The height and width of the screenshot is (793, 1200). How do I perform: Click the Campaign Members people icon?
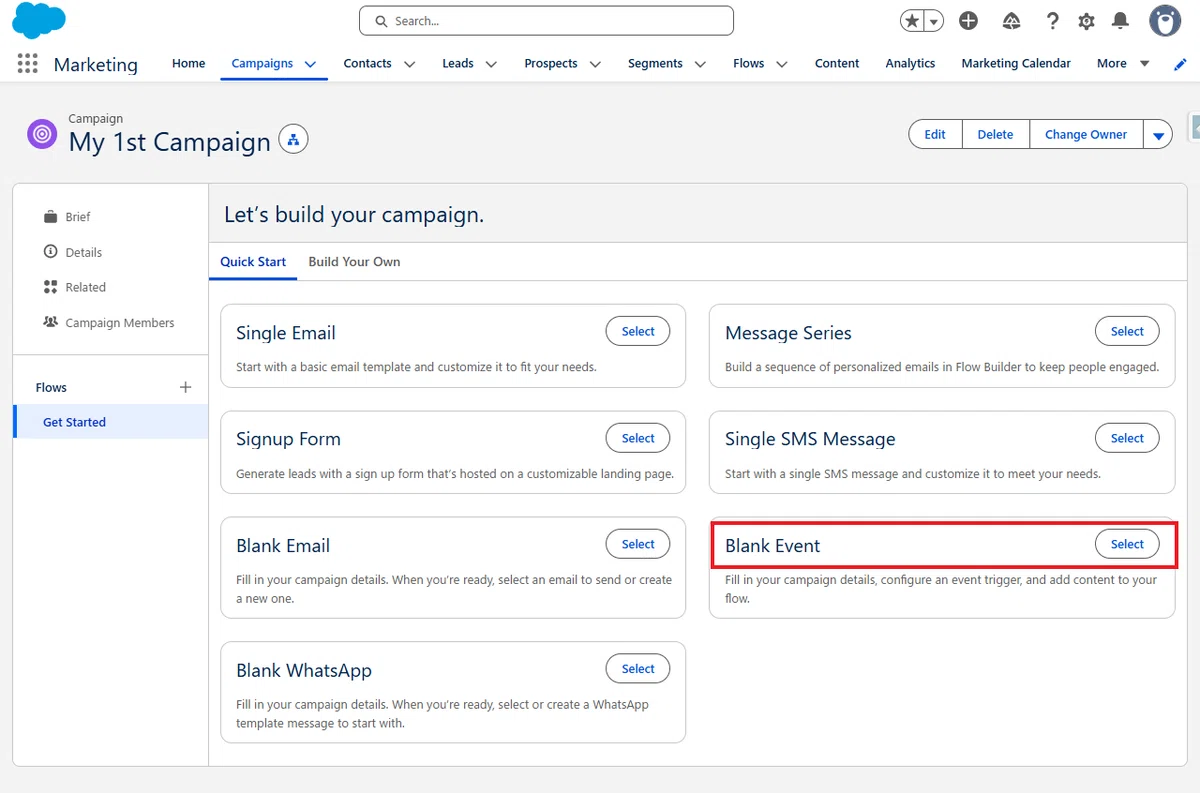(x=51, y=322)
